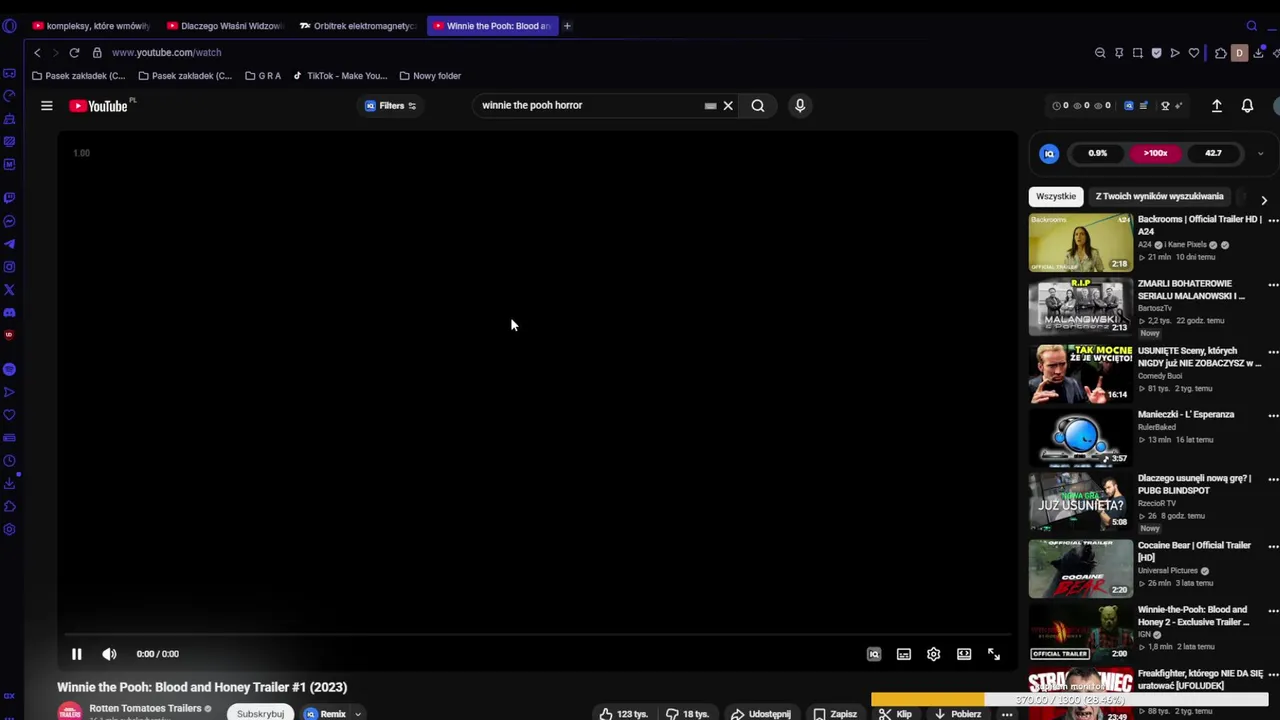Screen dimensions: 1280x720
Task: Open options for Manieczki video
Action: [1273, 415]
